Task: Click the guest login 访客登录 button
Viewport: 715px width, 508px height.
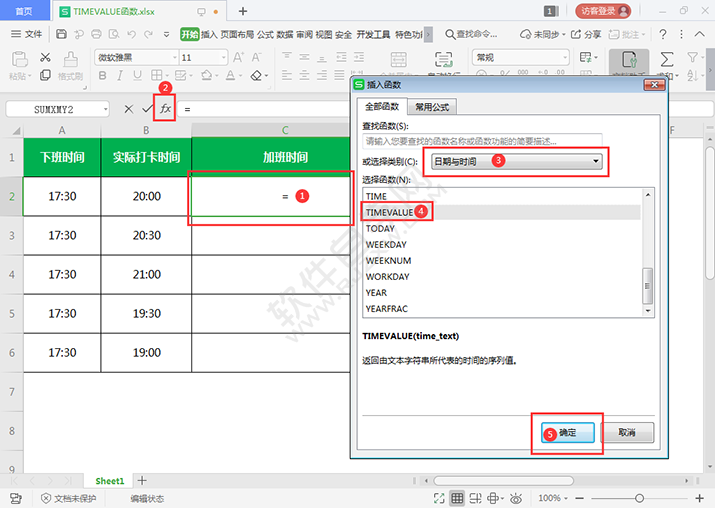Action: (603, 11)
